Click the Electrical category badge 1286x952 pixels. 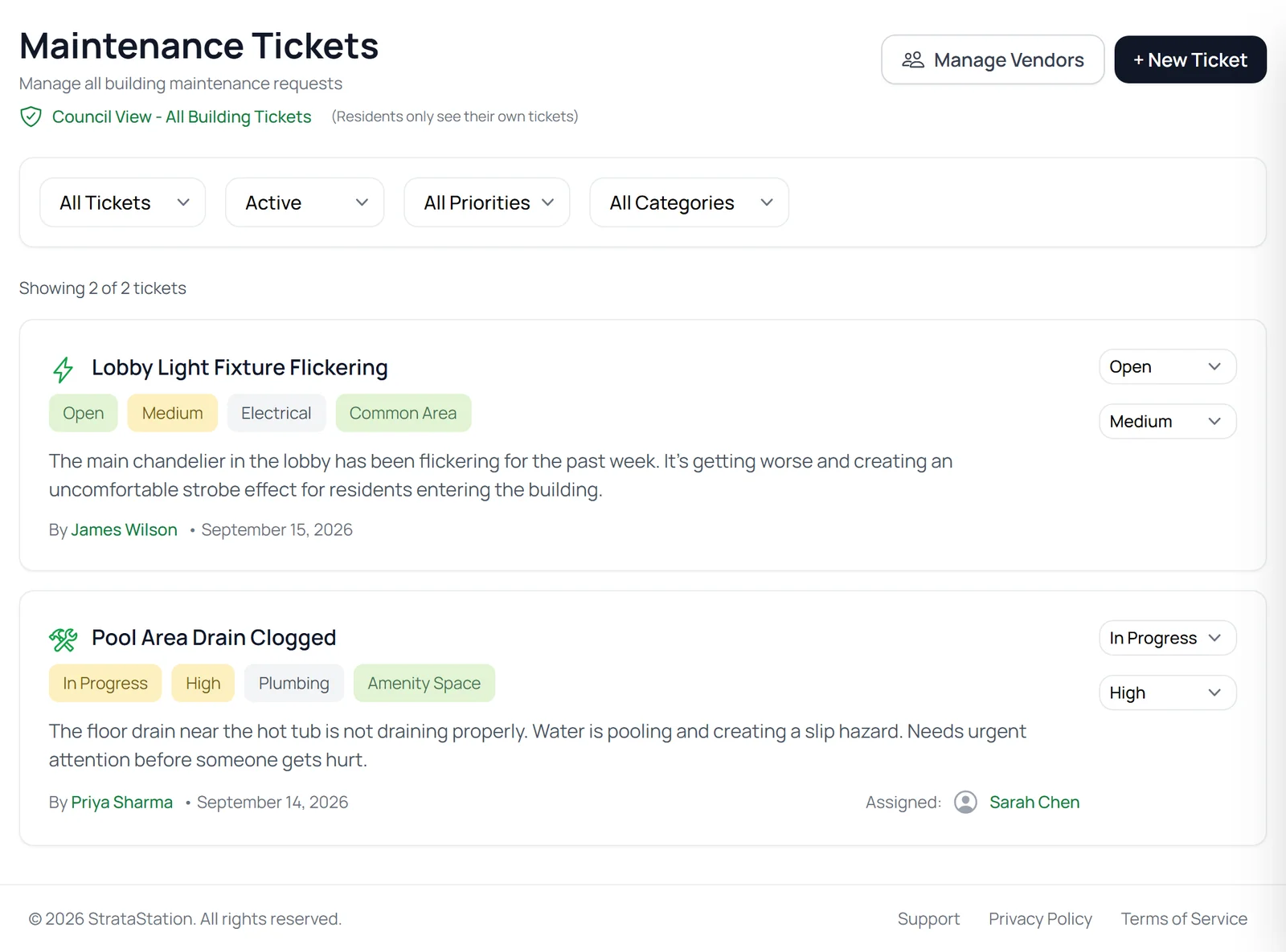point(276,413)
